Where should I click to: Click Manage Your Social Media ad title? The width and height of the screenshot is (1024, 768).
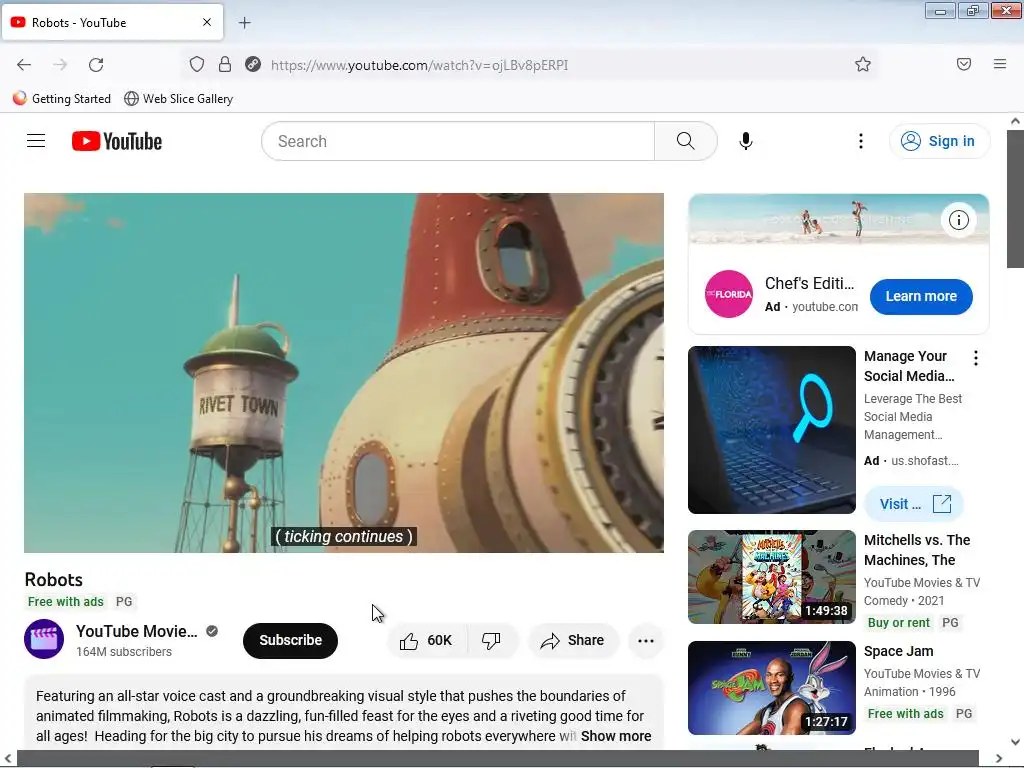tap(909, 366)
